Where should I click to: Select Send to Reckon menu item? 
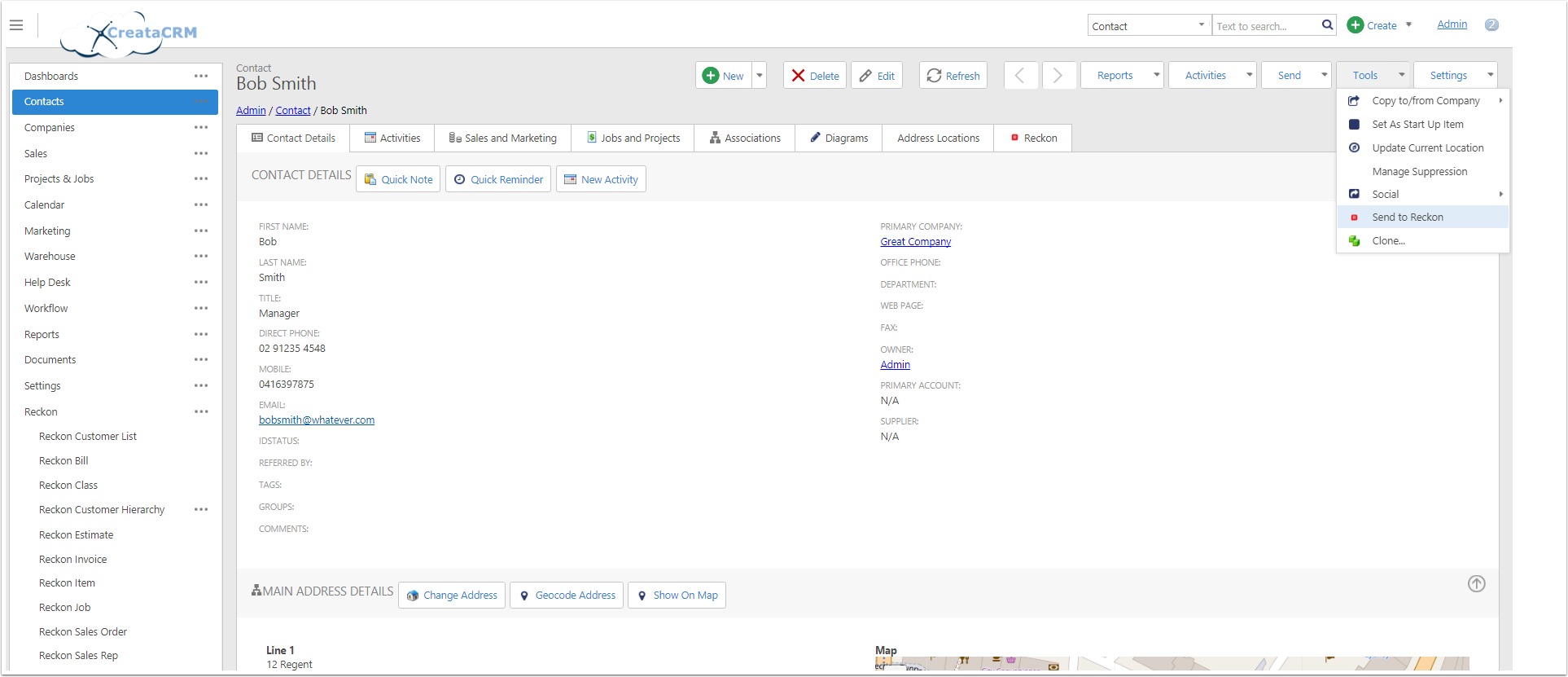(1408, 218)
